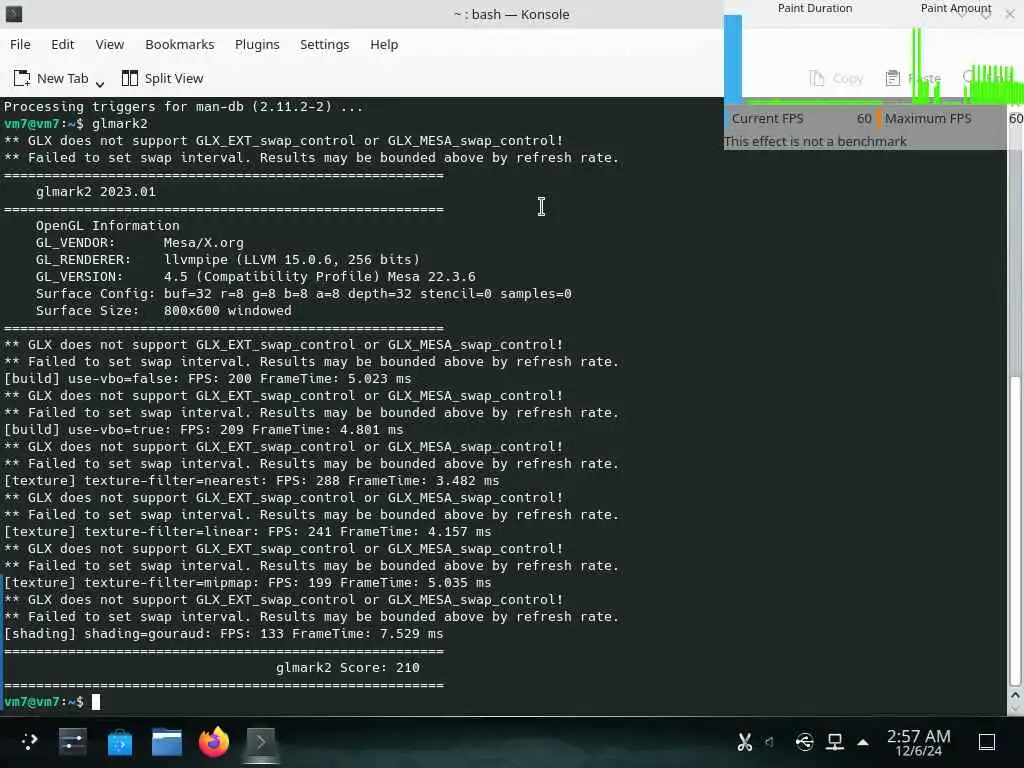
Task: Click the GL_VERSION 4.5 Mesa line
Action: [255, 276]
